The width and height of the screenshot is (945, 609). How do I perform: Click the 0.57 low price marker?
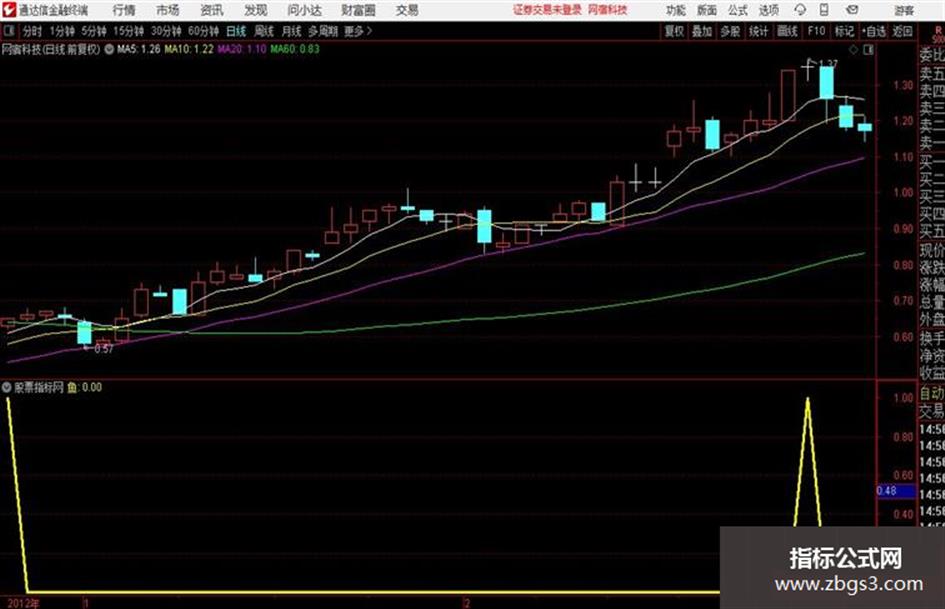pyautogui.click(x=104, y=349)
